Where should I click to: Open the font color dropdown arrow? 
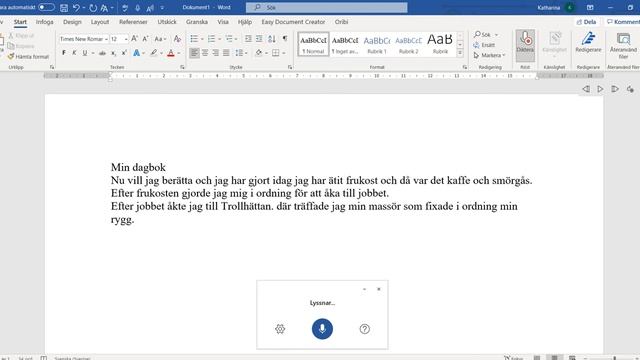click(x=179, y=53)
